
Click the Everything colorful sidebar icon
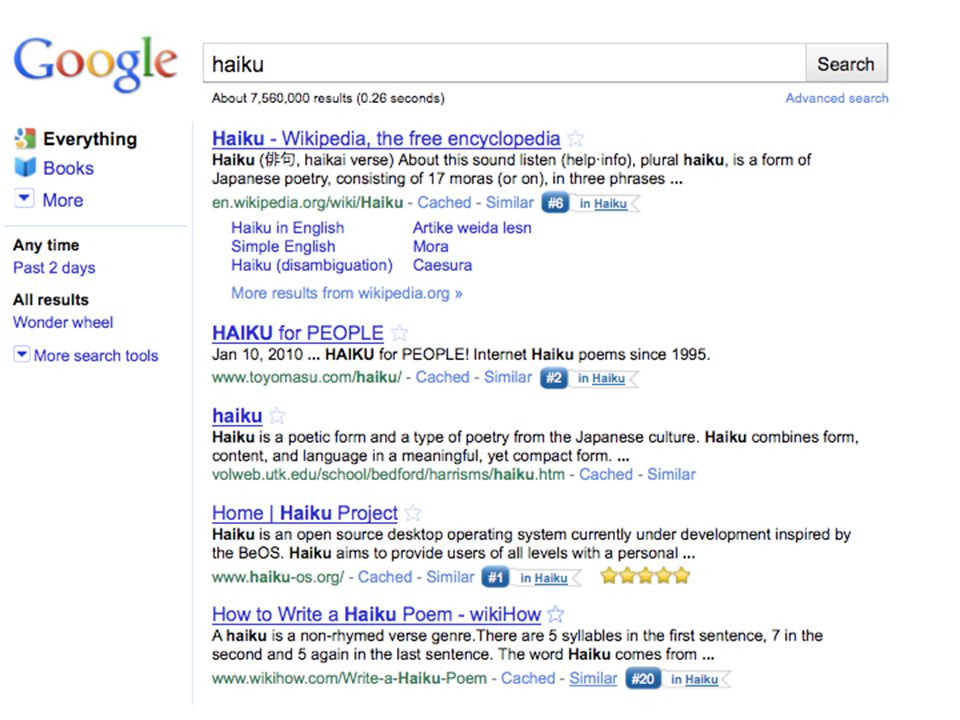[25, 138]
